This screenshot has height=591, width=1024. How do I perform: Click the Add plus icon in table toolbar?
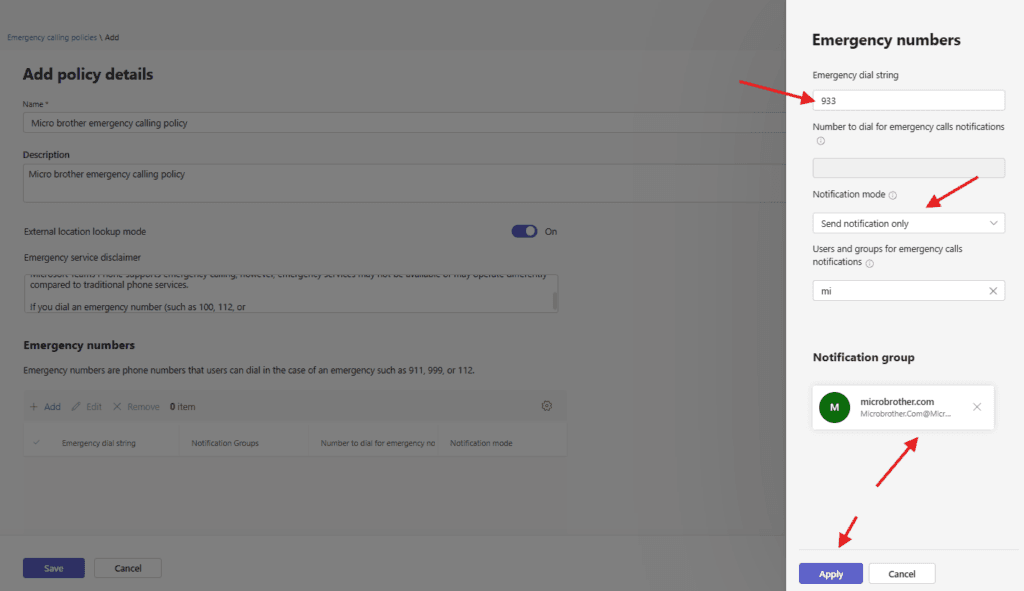click(x=34, y=407)
